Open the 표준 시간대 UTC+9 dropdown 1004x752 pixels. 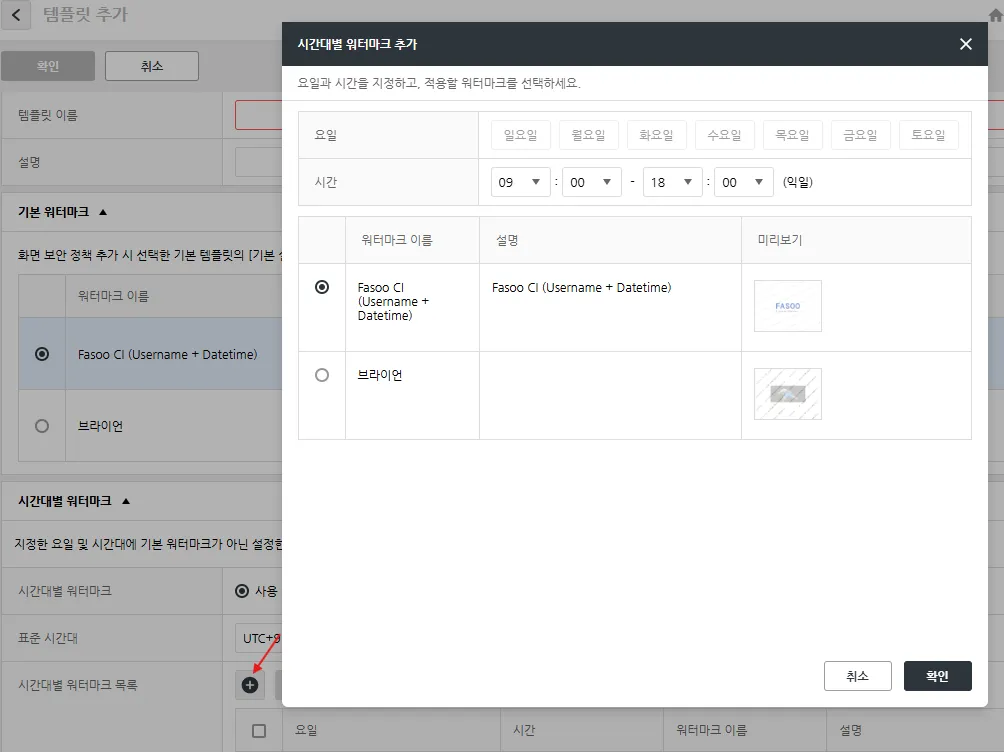pos(259,638)
